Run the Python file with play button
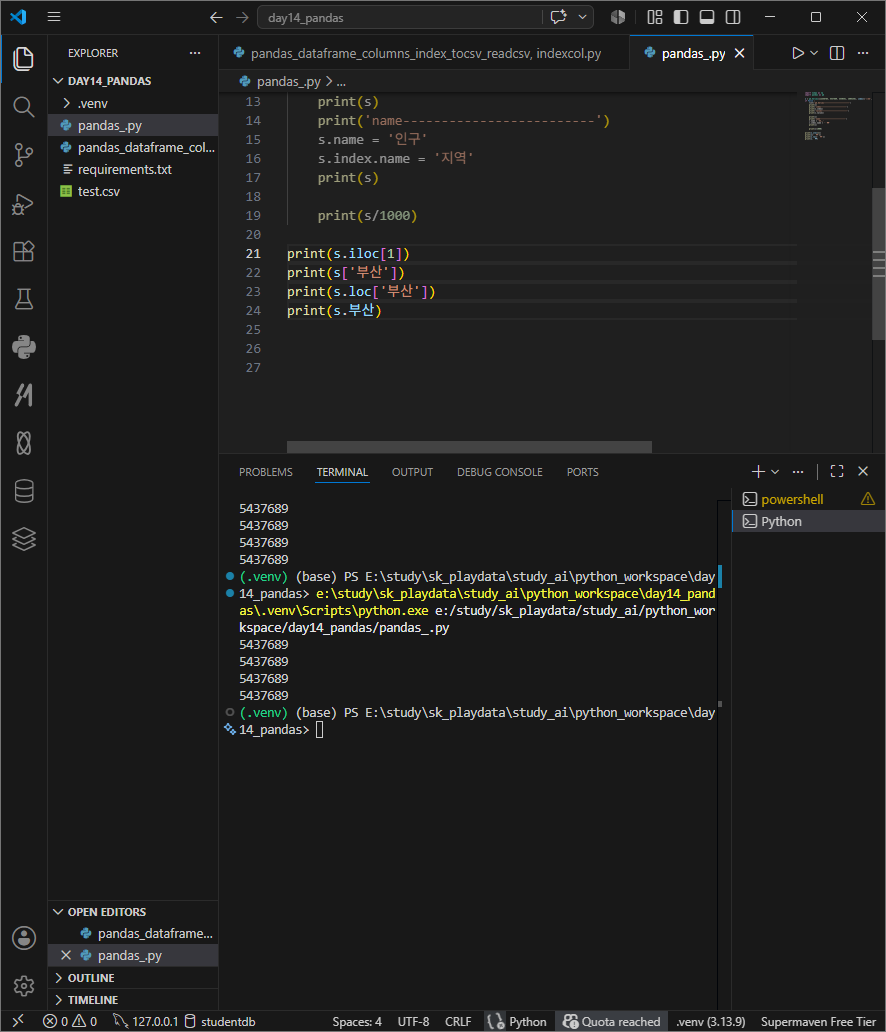 [x=797, y=53]
